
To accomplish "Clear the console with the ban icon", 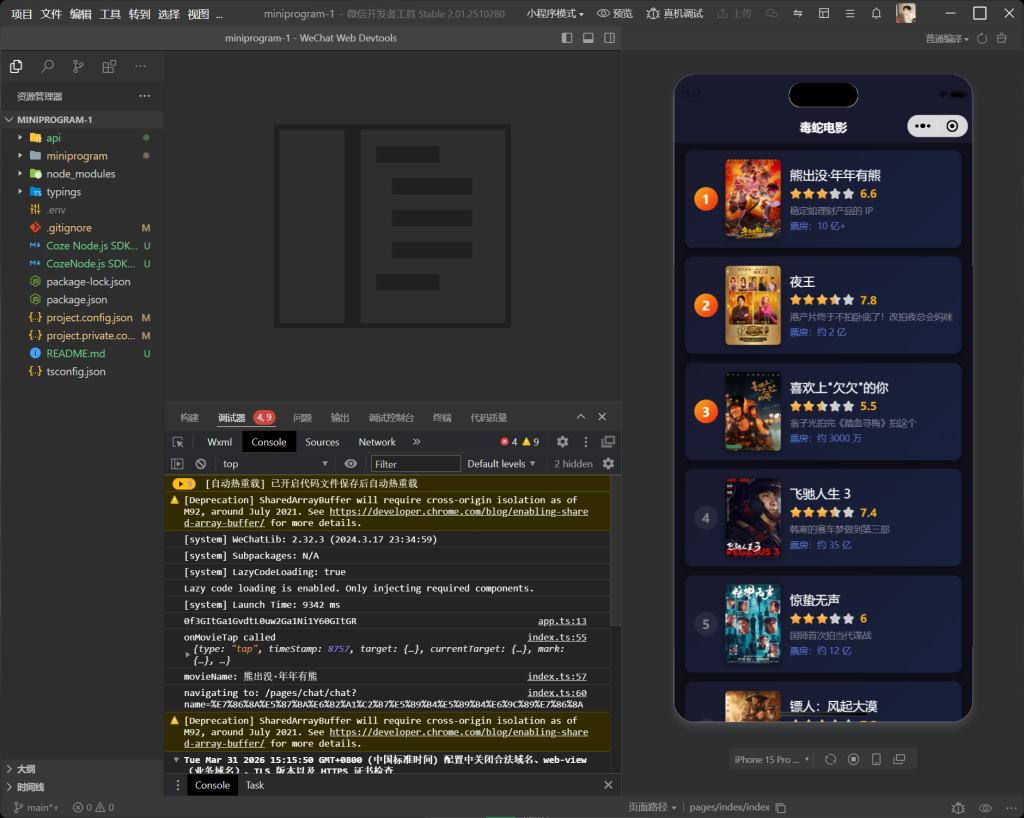I will tap(200, 464).
